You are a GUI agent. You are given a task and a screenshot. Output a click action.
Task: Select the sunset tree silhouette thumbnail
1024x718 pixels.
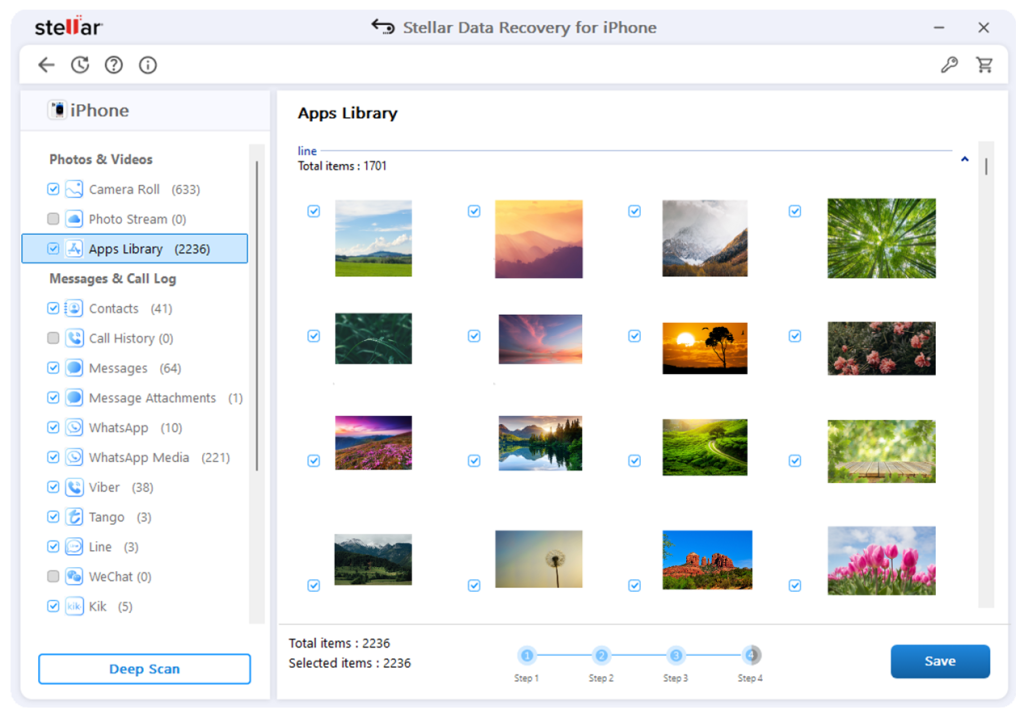click(x=704, y=347)
